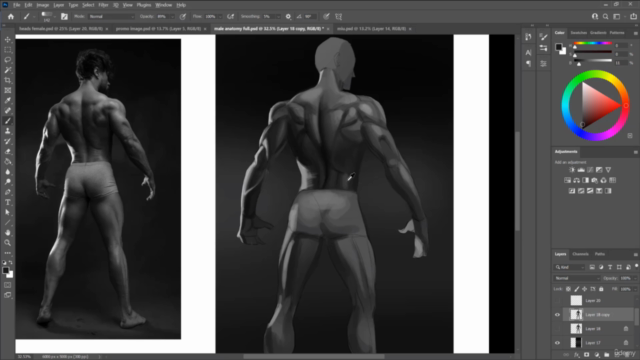
Task: Click the brightness slider bar
Action: tap(593, 60)
